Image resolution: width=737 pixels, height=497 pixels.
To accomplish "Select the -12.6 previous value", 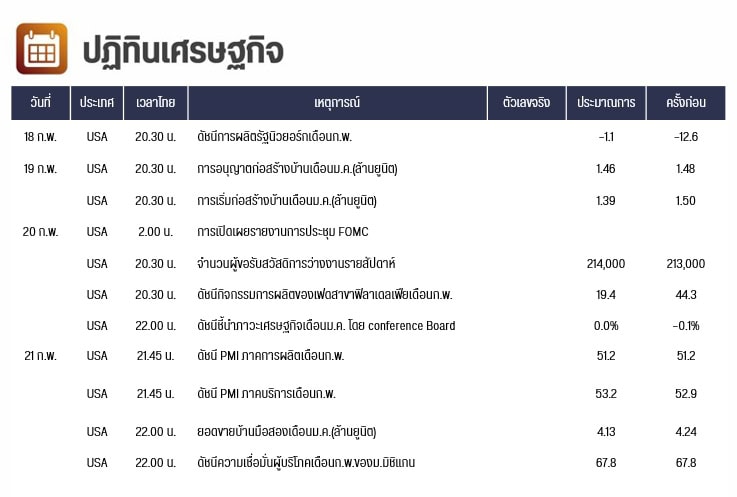I will point(685,136).
